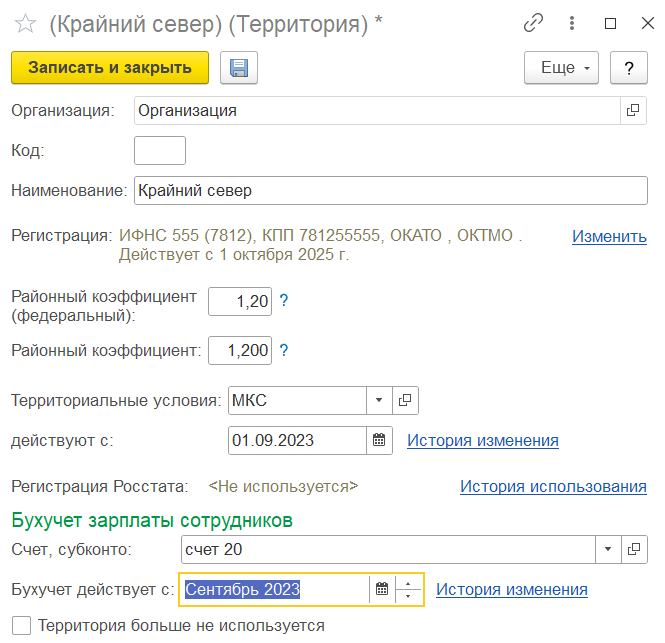Viewport: 665px width, 643px height.
Task: Increase month with Бухучет stepper up arrow
Action: coord(408,583)
